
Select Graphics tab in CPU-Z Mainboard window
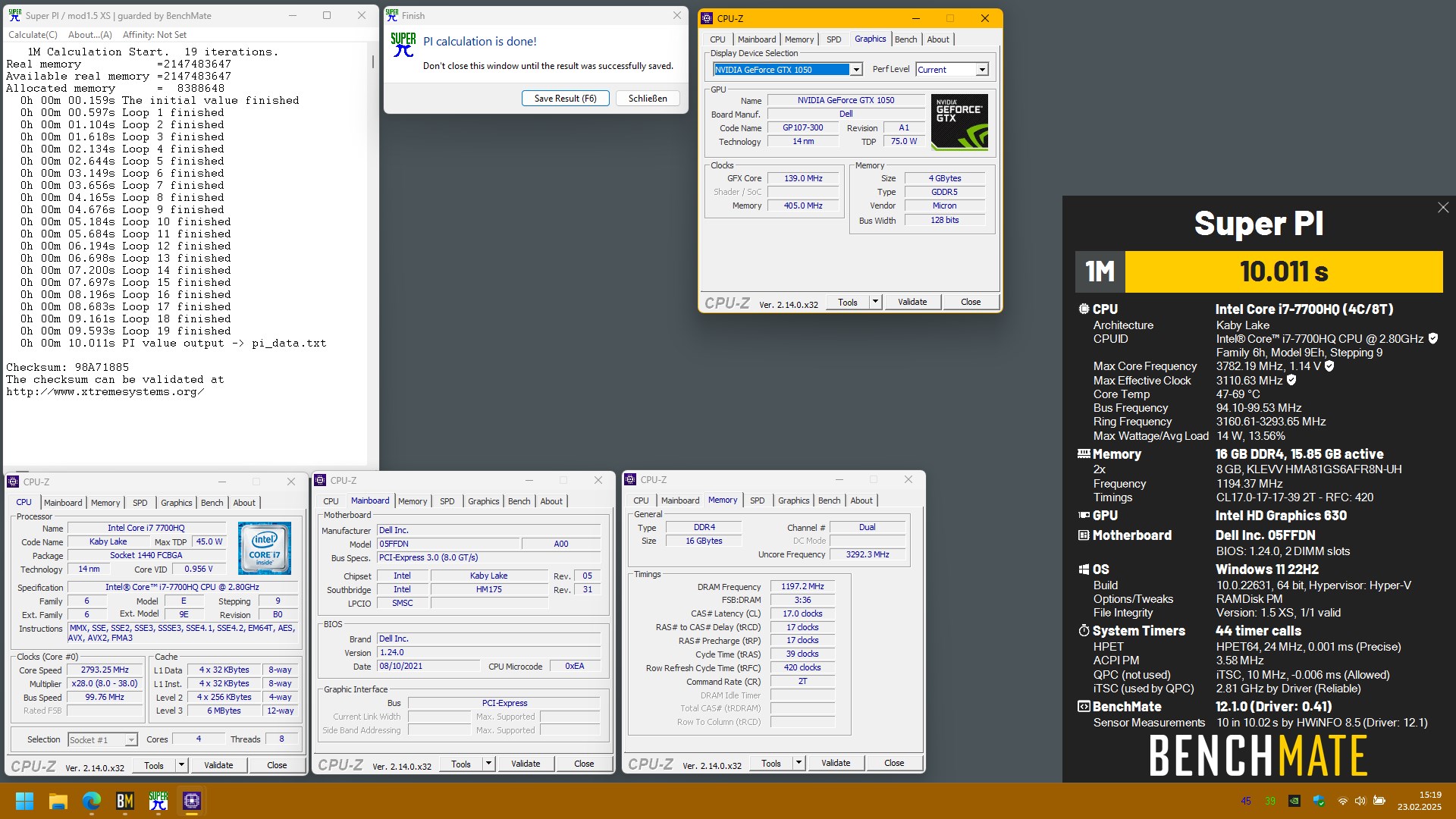coord(483,501)
